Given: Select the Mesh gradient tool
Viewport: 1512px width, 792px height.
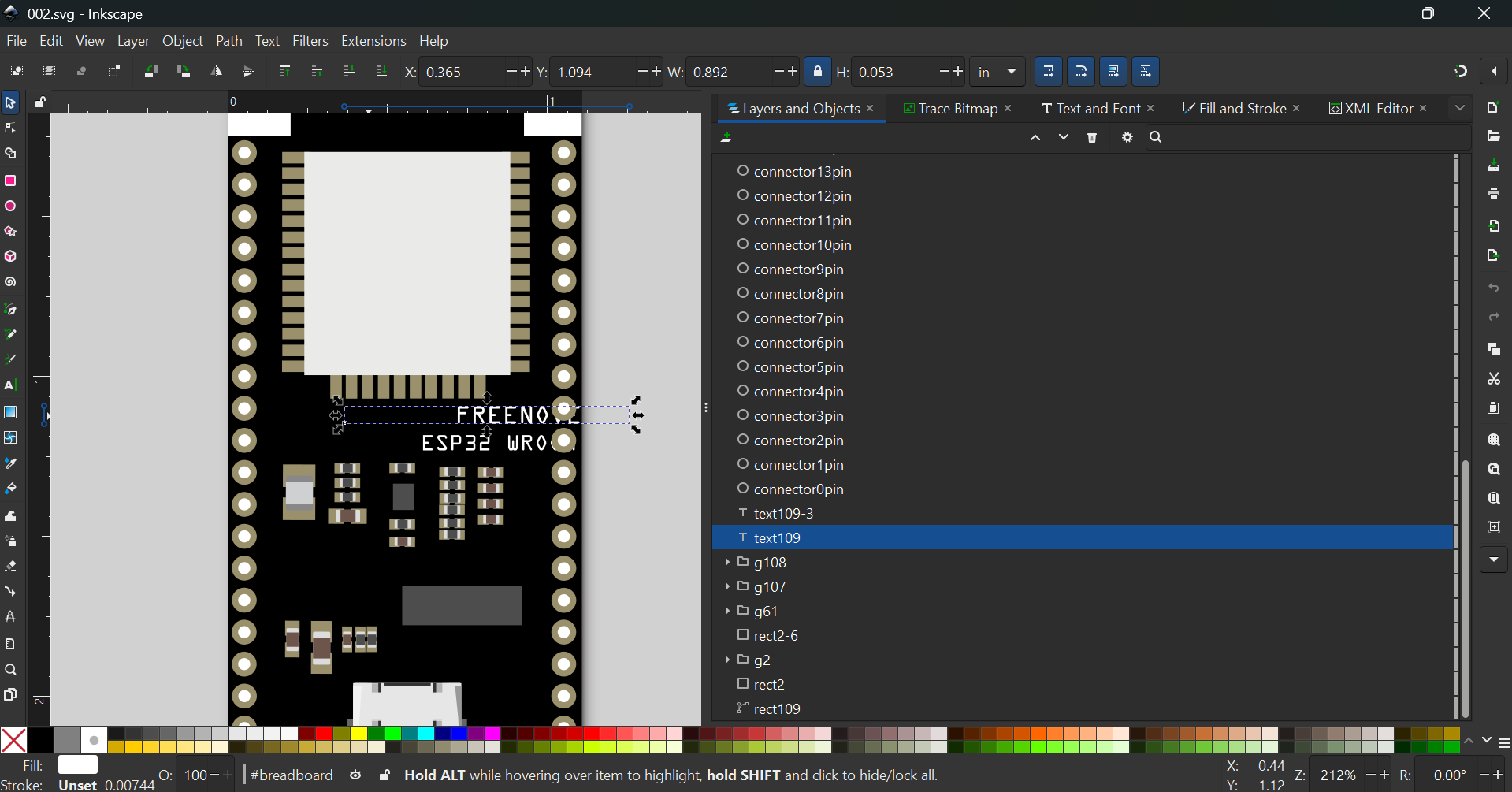Looking at the screenshot, I should [x=10, y=437].
